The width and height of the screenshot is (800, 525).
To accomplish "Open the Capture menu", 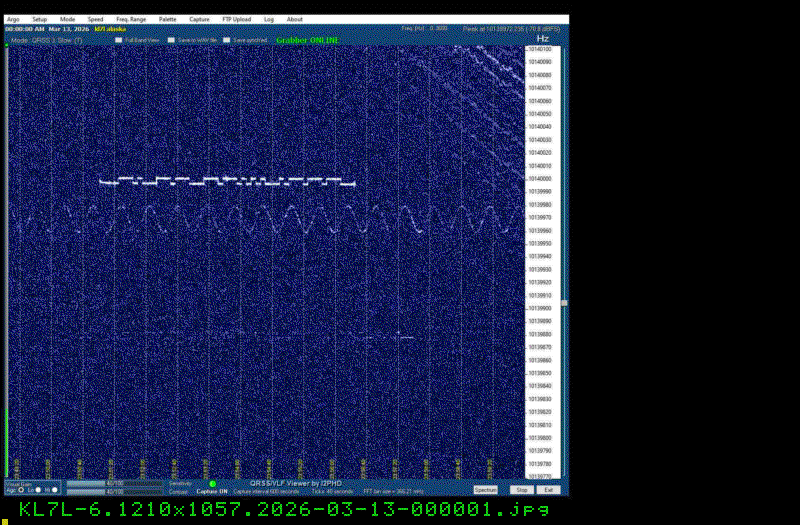I will pos(200,19).
